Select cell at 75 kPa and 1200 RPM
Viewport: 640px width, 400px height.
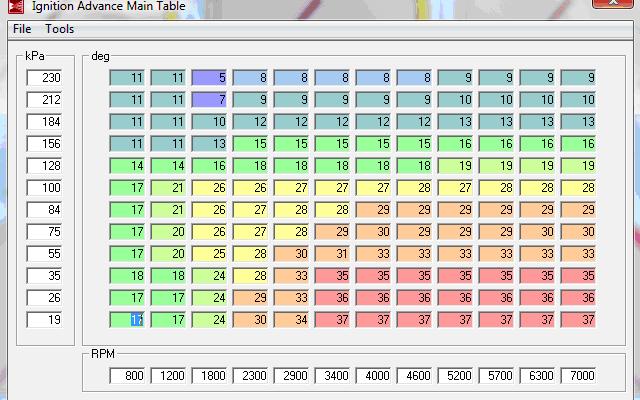[x=168, y=232]
